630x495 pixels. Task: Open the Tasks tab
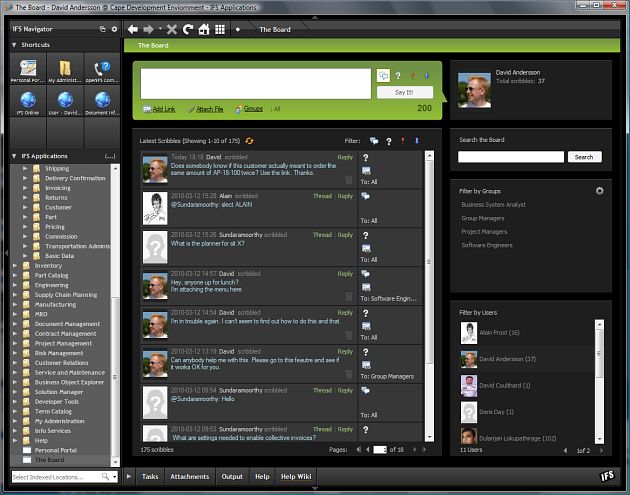(x=150, y=477)
